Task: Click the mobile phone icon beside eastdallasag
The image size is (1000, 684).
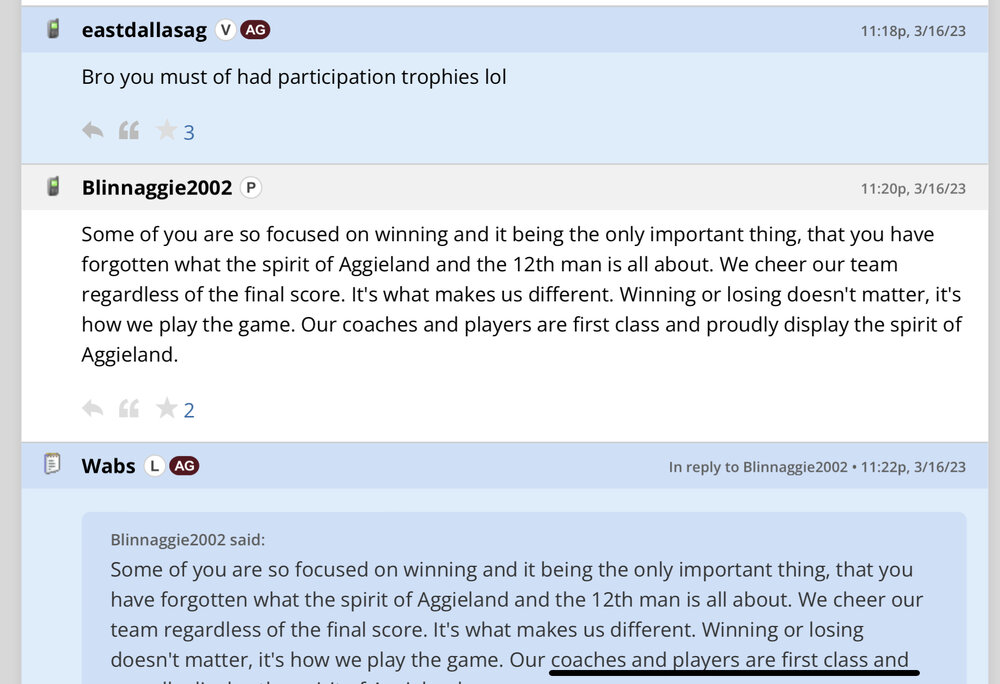Action: pos(53,30)
